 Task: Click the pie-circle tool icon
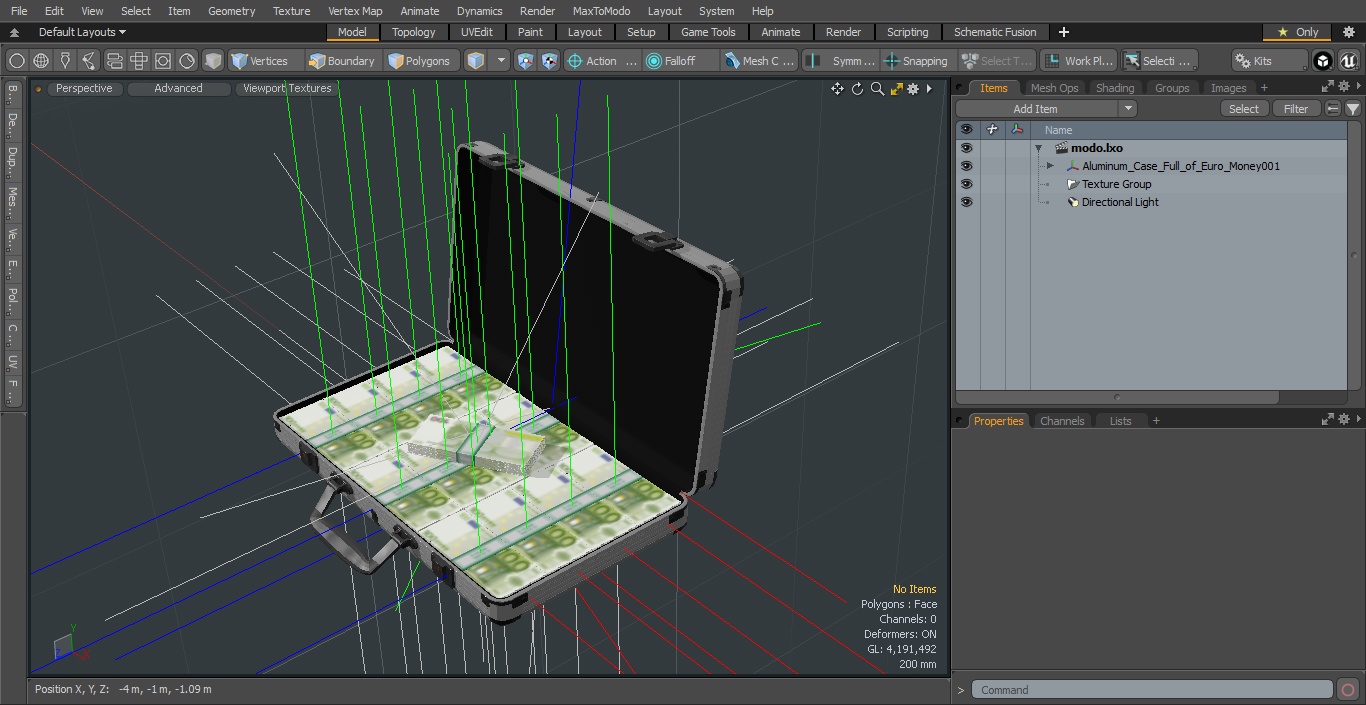[x=187, y=61]
